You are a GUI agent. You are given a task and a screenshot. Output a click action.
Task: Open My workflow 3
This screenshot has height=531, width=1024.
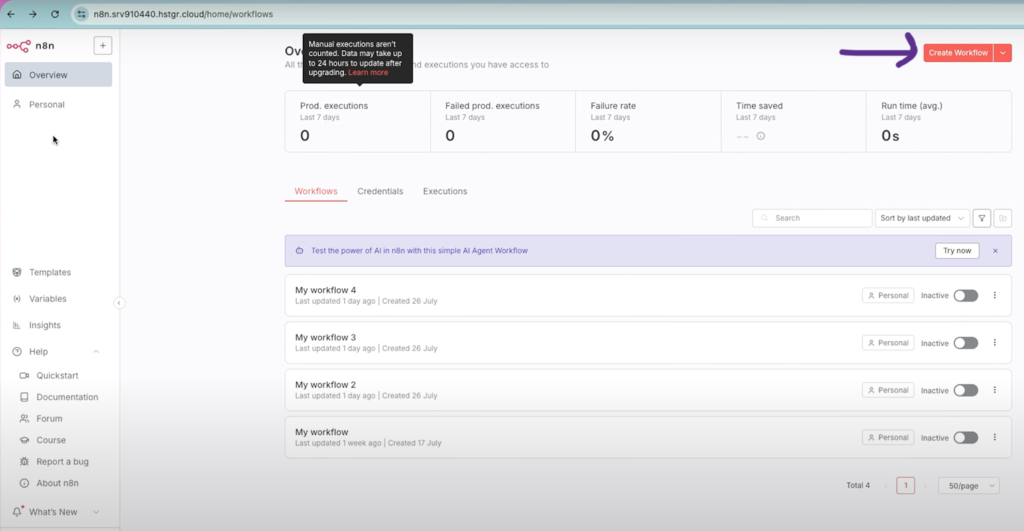tap(325, 338)
